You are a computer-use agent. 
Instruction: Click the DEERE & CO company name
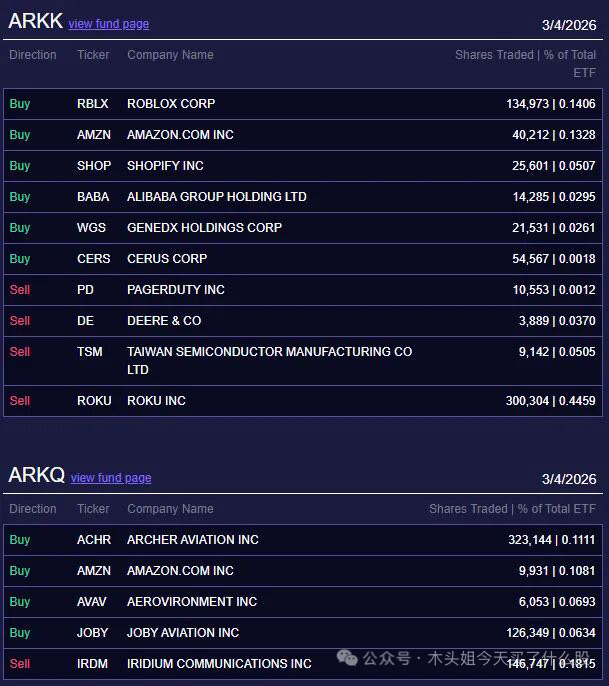(164, 321)
